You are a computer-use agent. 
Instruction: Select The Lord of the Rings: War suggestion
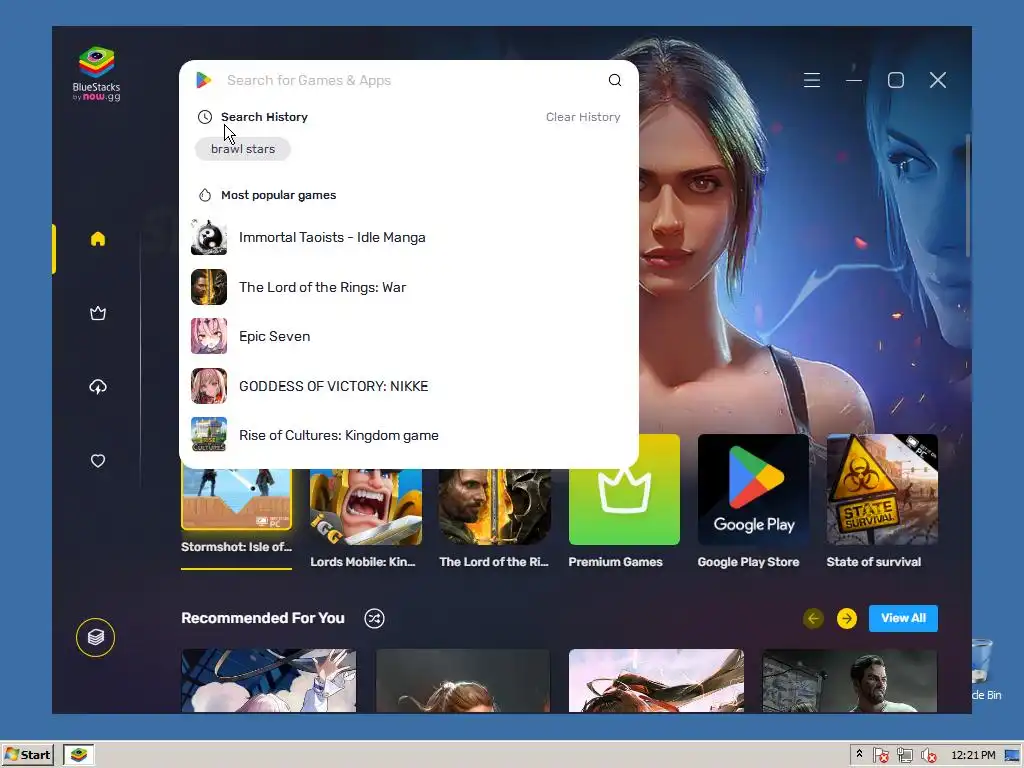click(408, 287)
